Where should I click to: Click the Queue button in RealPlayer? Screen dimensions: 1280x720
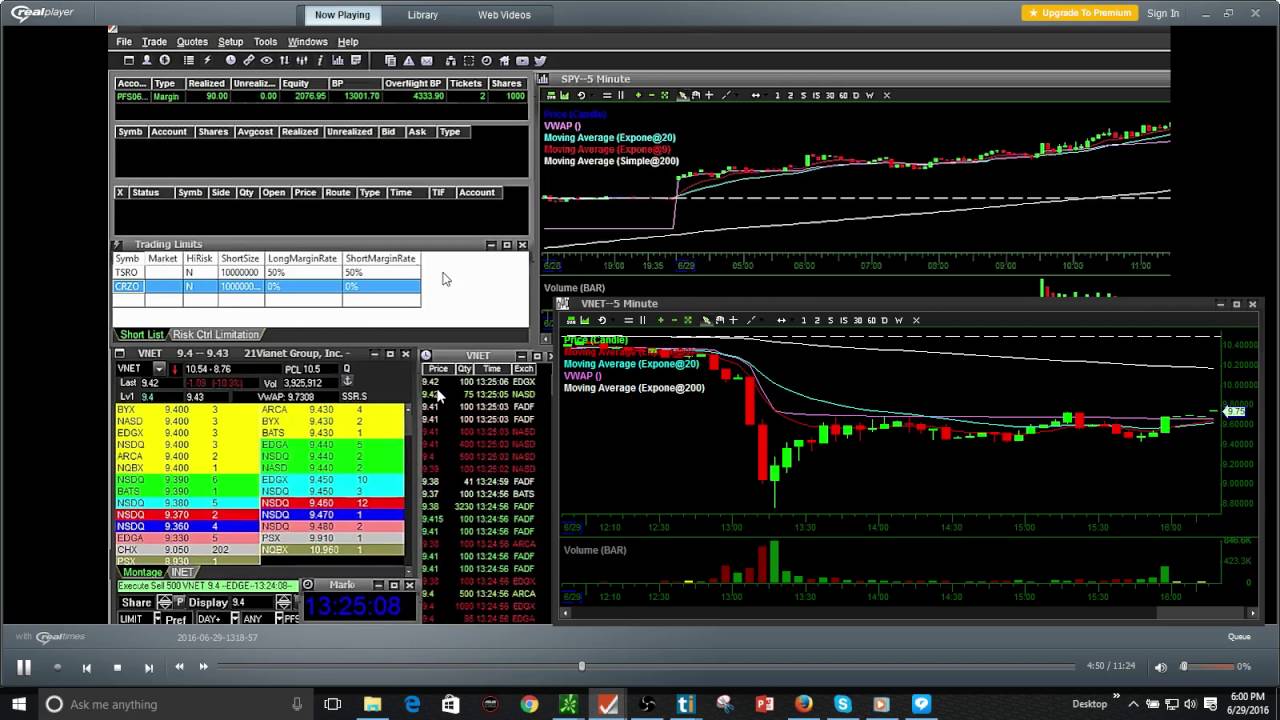pyautogui.click(x=1239, y=636)
